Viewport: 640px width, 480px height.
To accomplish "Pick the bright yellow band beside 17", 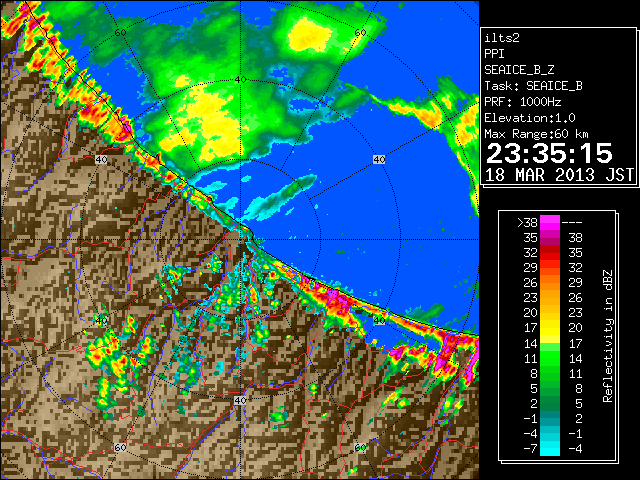I will click(550, 329).
